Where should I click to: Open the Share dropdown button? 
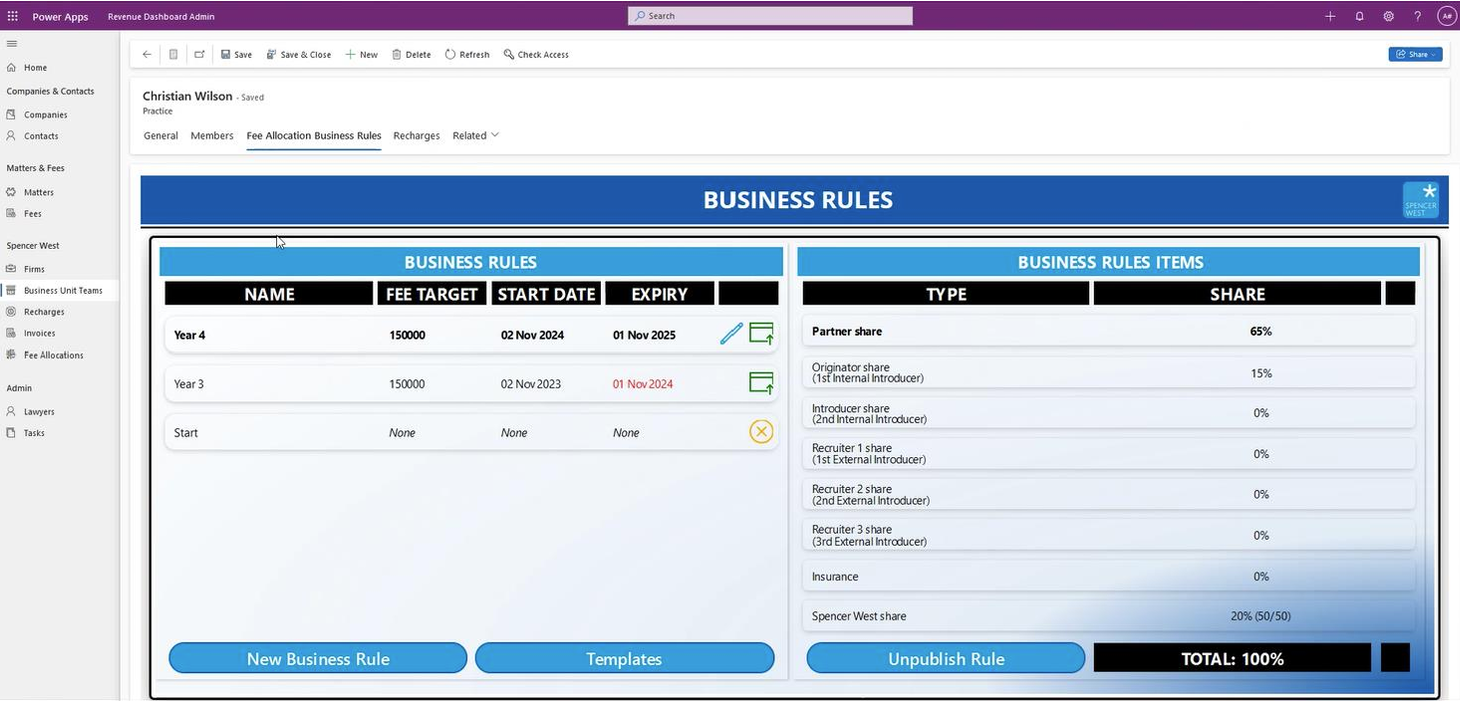coord(1415,54)
